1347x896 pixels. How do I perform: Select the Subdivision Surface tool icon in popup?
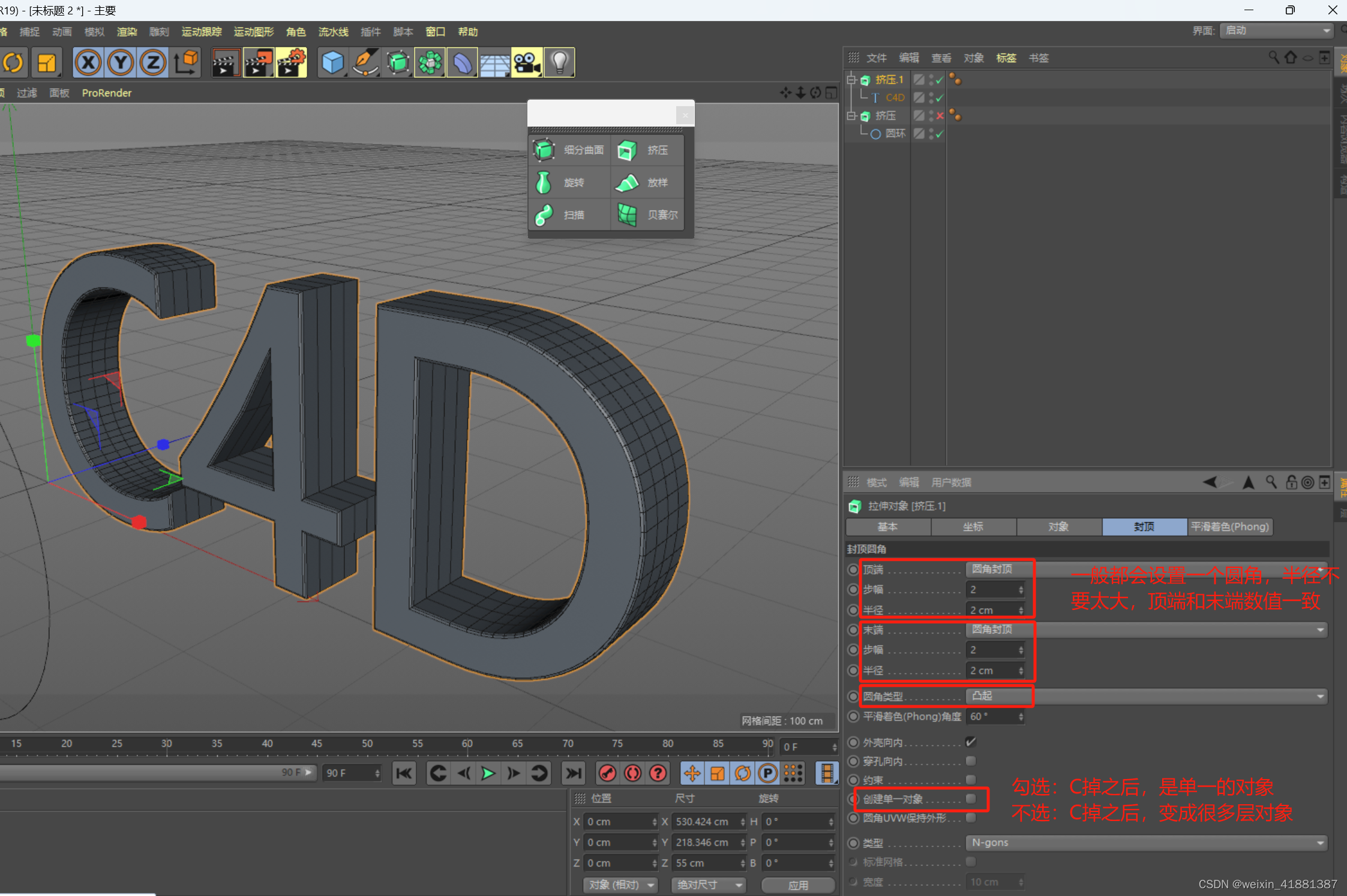pos(544,150)
